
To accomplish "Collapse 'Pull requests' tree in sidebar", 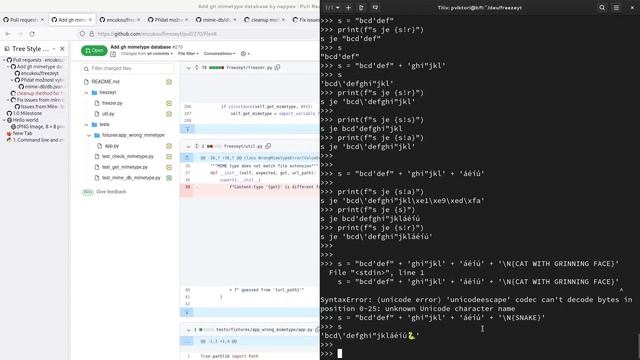I will (4, 60).
